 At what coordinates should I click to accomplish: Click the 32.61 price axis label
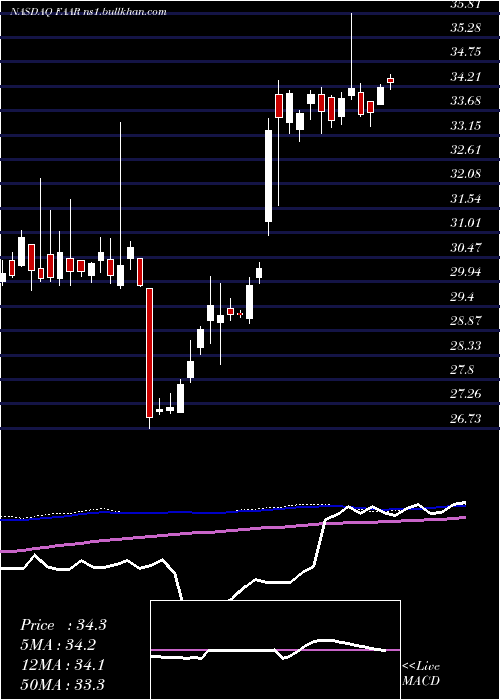tap(465, 150)
